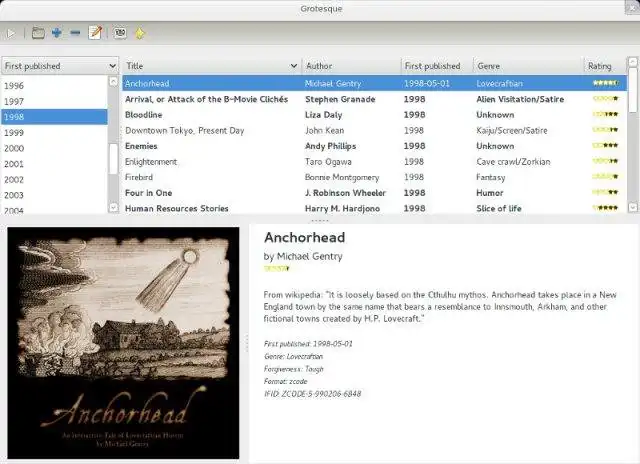Image resolution: width=640 pixels, height=464 pixels.
Task: Click author J. Robinson Wheeler cell
Action: pos(345,193)
